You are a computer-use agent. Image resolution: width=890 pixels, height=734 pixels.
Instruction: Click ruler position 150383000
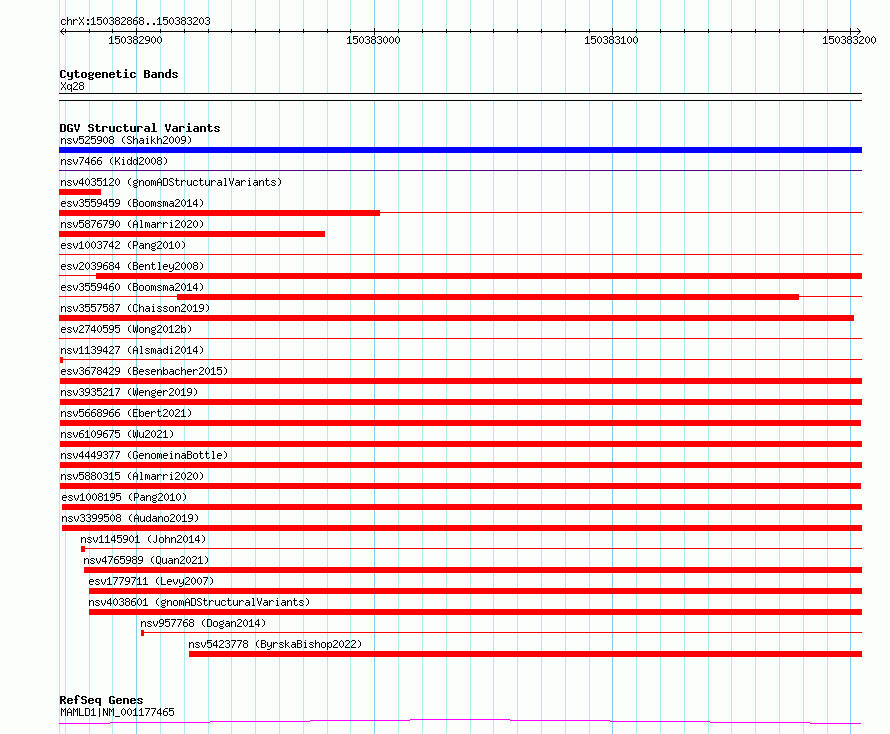pyautogui.click(x=373, y=40)
